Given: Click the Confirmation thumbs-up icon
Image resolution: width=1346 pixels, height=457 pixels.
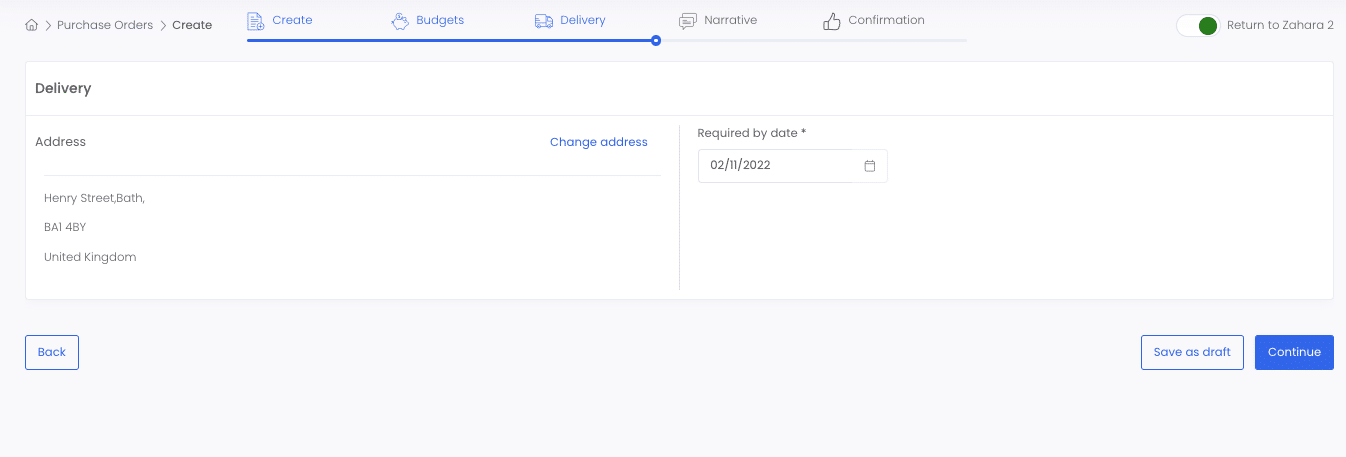Looking at the screenshot, I should (832, 21).
